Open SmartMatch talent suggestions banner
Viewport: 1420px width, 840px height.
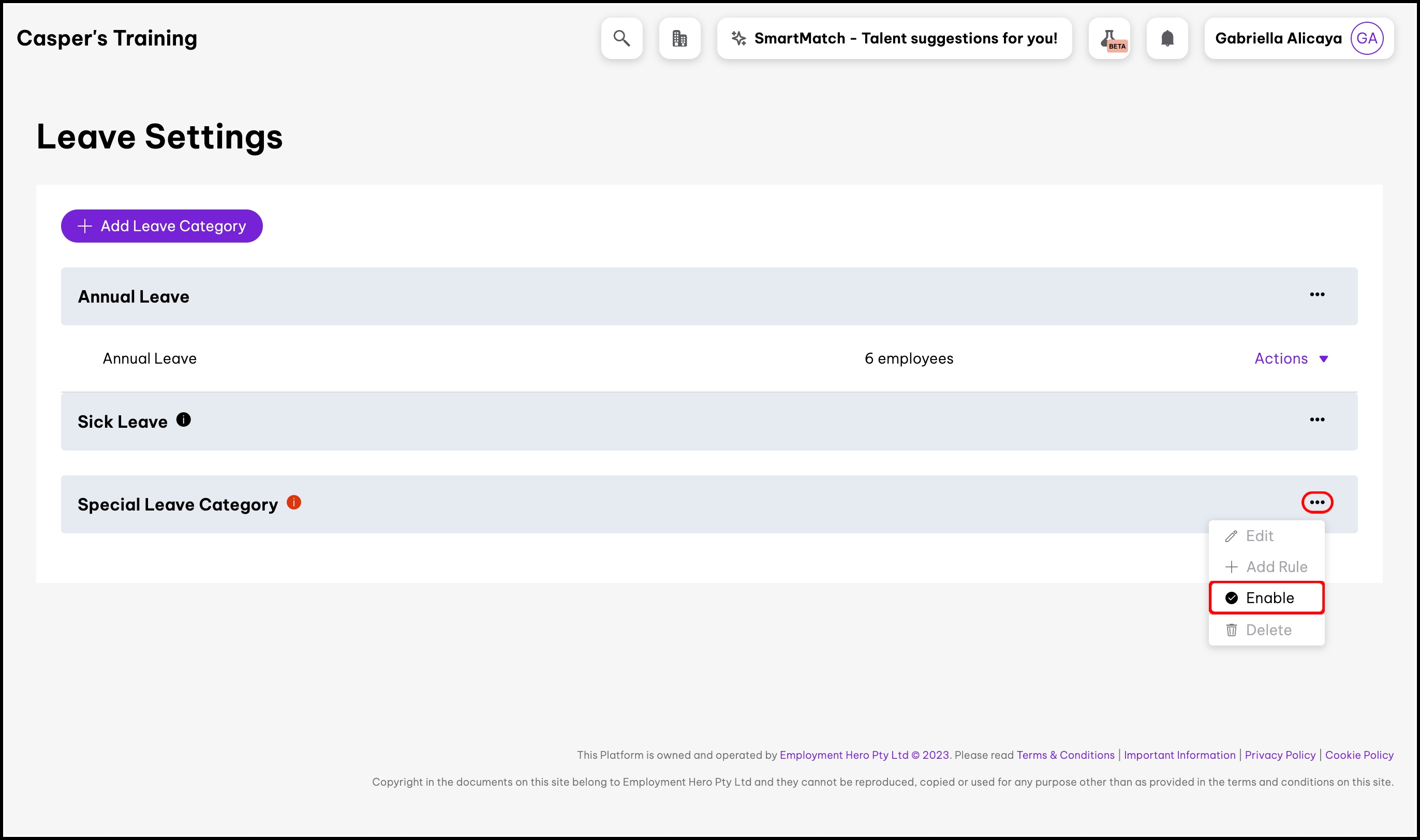[x=894, y=38]
